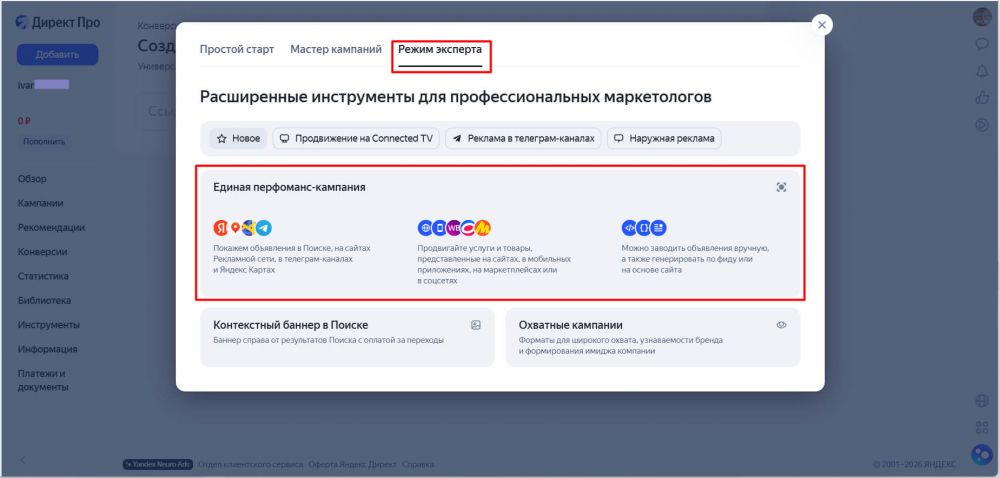Screen dimensions: 1000x478
Task: Open the Мастер кампаний tab
Action: point(336,49)
